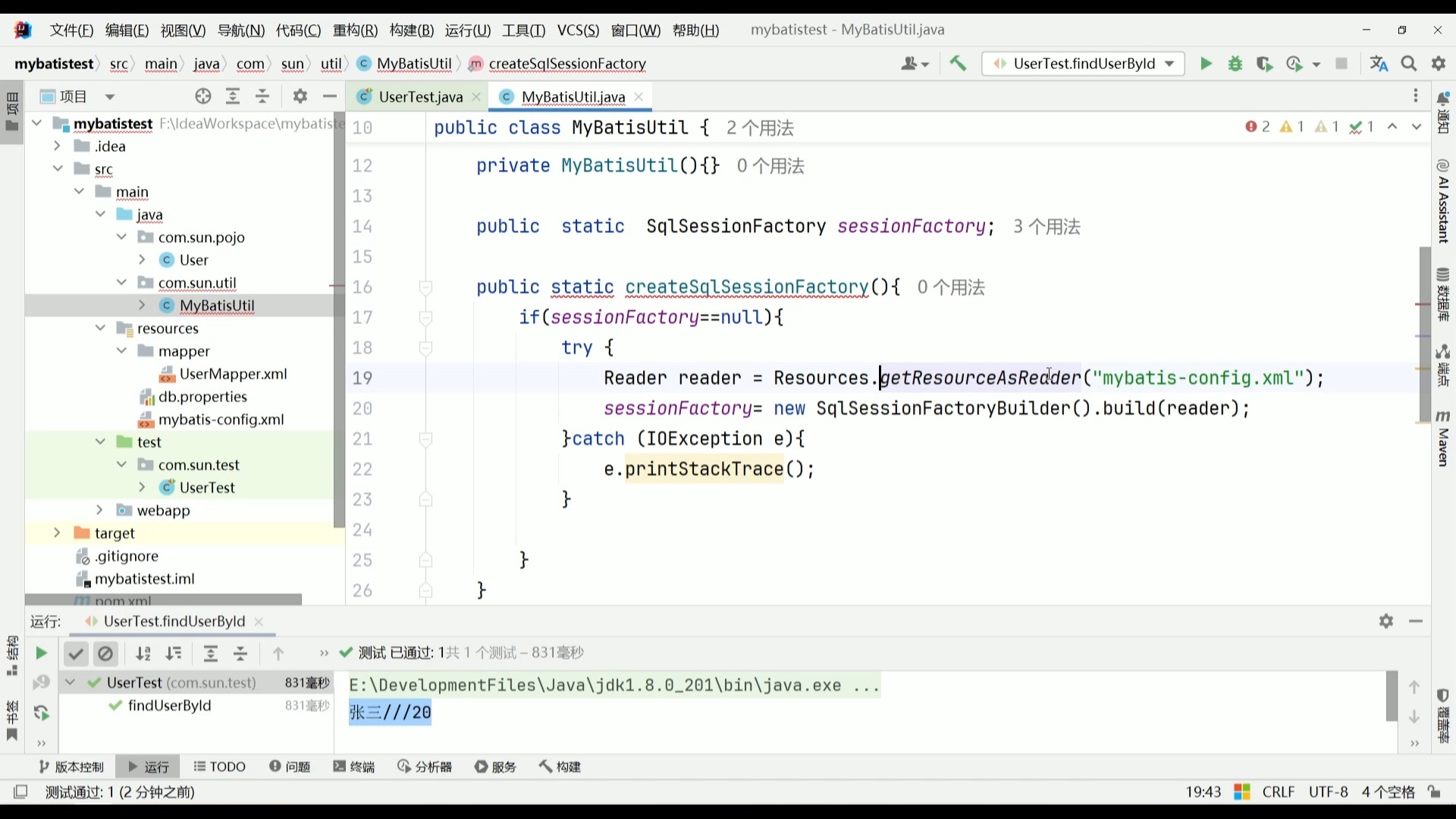Collapse the src folder
Image resolution: width=1456 pixels, height=819 pixels.
(57, 168)
